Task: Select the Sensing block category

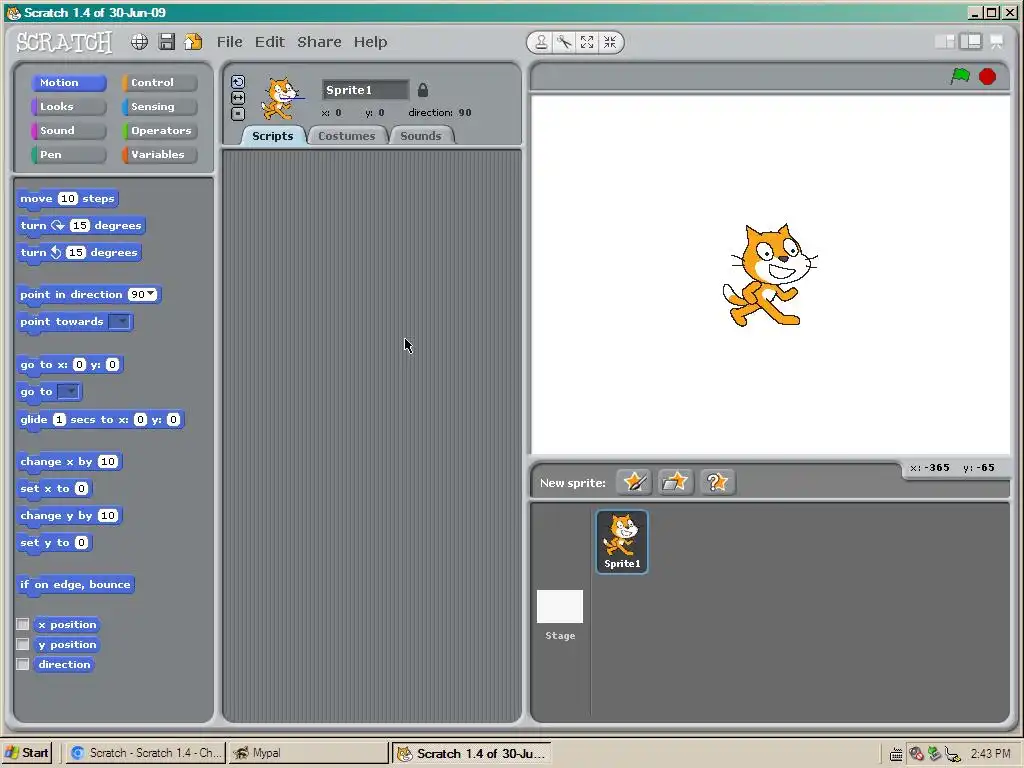Action: pos(159,106)
